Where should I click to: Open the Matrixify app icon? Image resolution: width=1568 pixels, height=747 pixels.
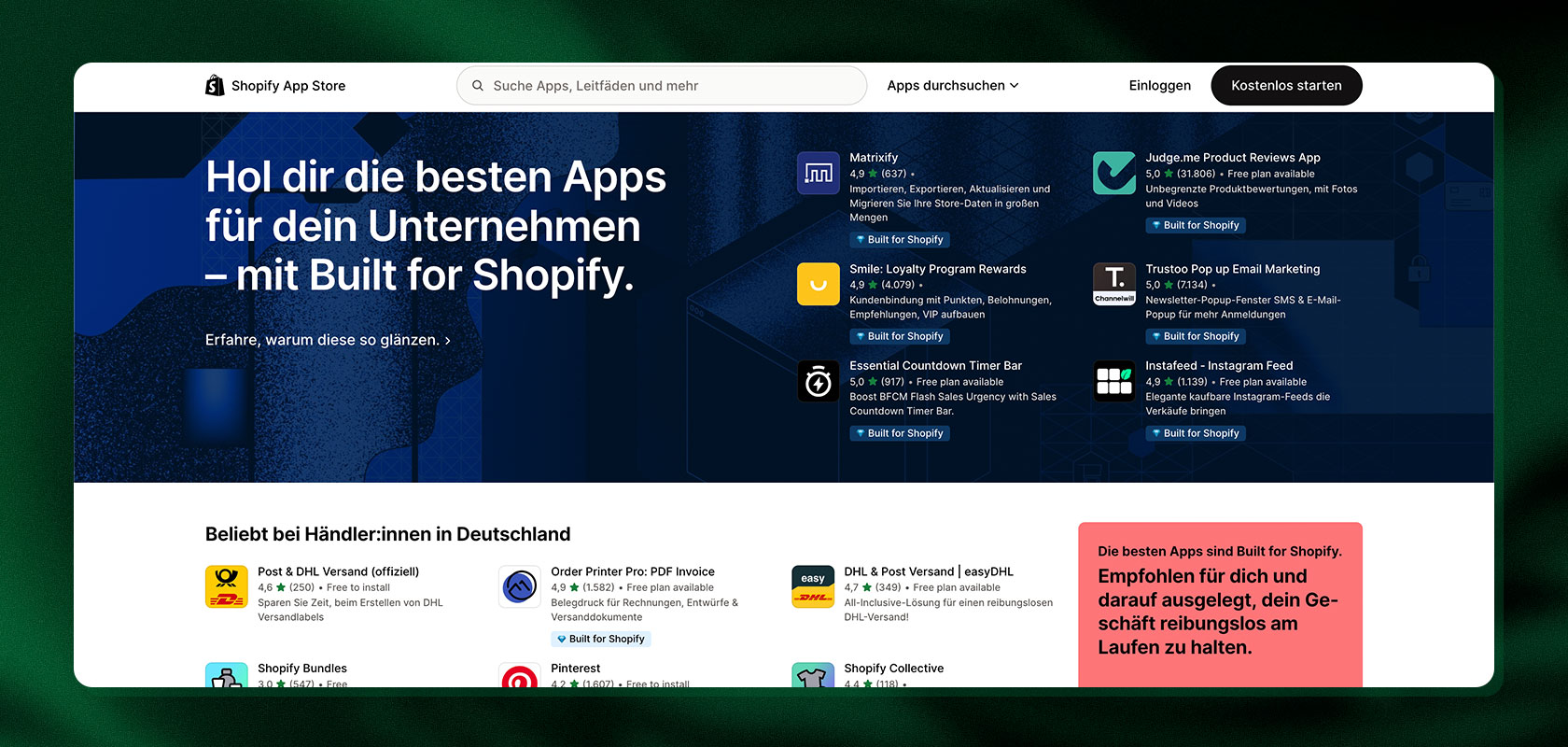(x=819, y=173)
